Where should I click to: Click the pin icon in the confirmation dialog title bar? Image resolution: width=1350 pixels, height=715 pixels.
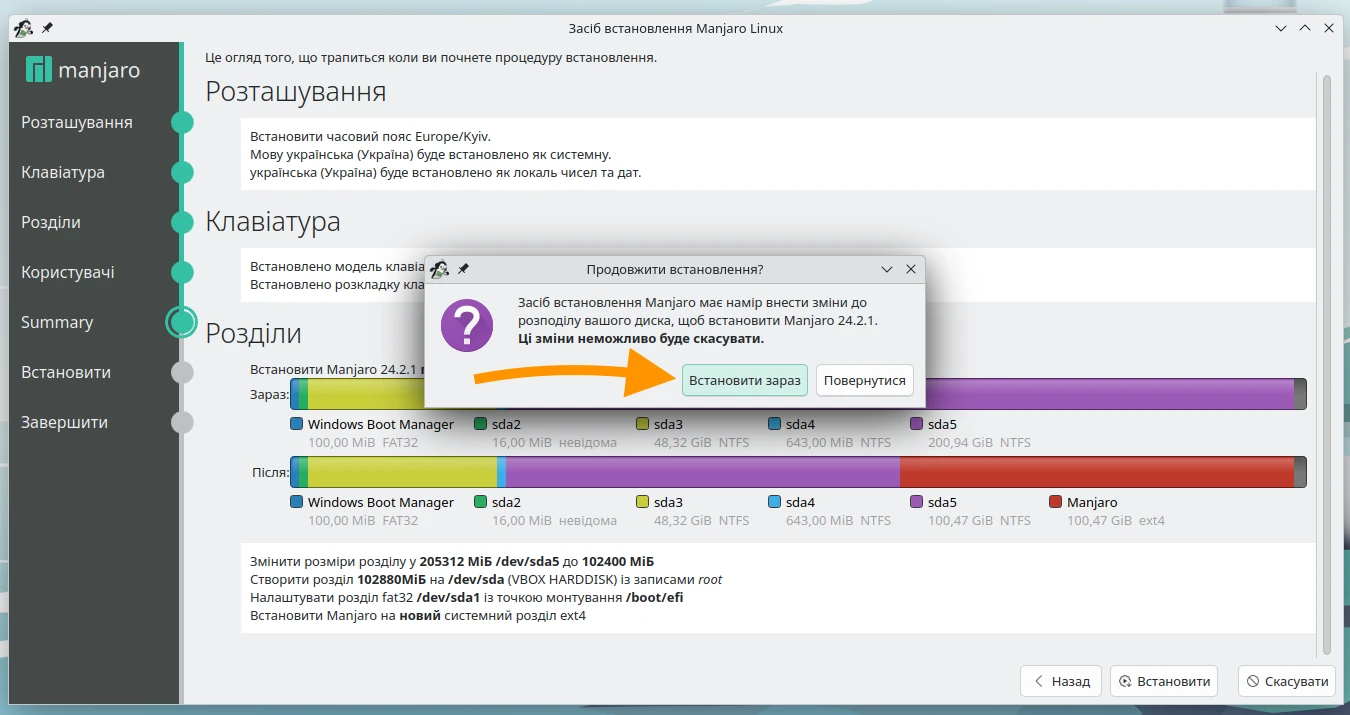[463, 269]
